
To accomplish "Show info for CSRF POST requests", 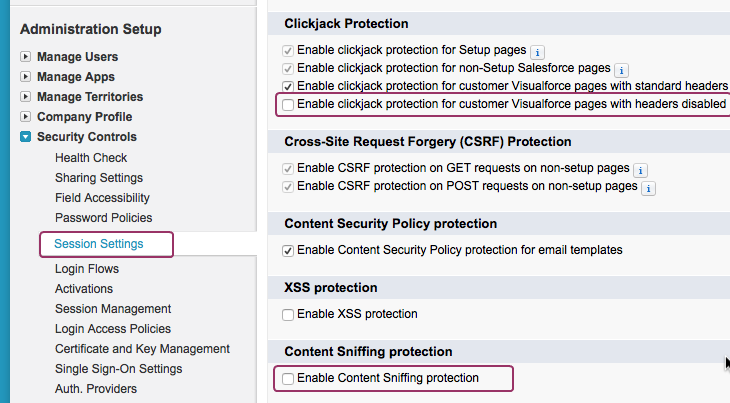I will [x=649, y=188].
